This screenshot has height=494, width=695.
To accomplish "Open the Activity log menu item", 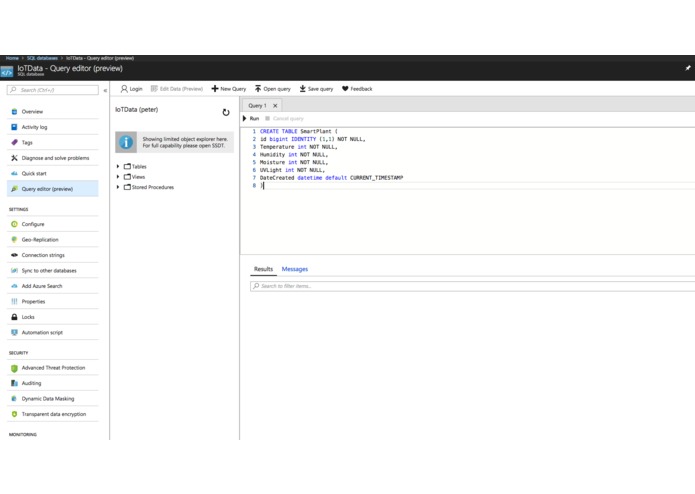I will 53,127.
